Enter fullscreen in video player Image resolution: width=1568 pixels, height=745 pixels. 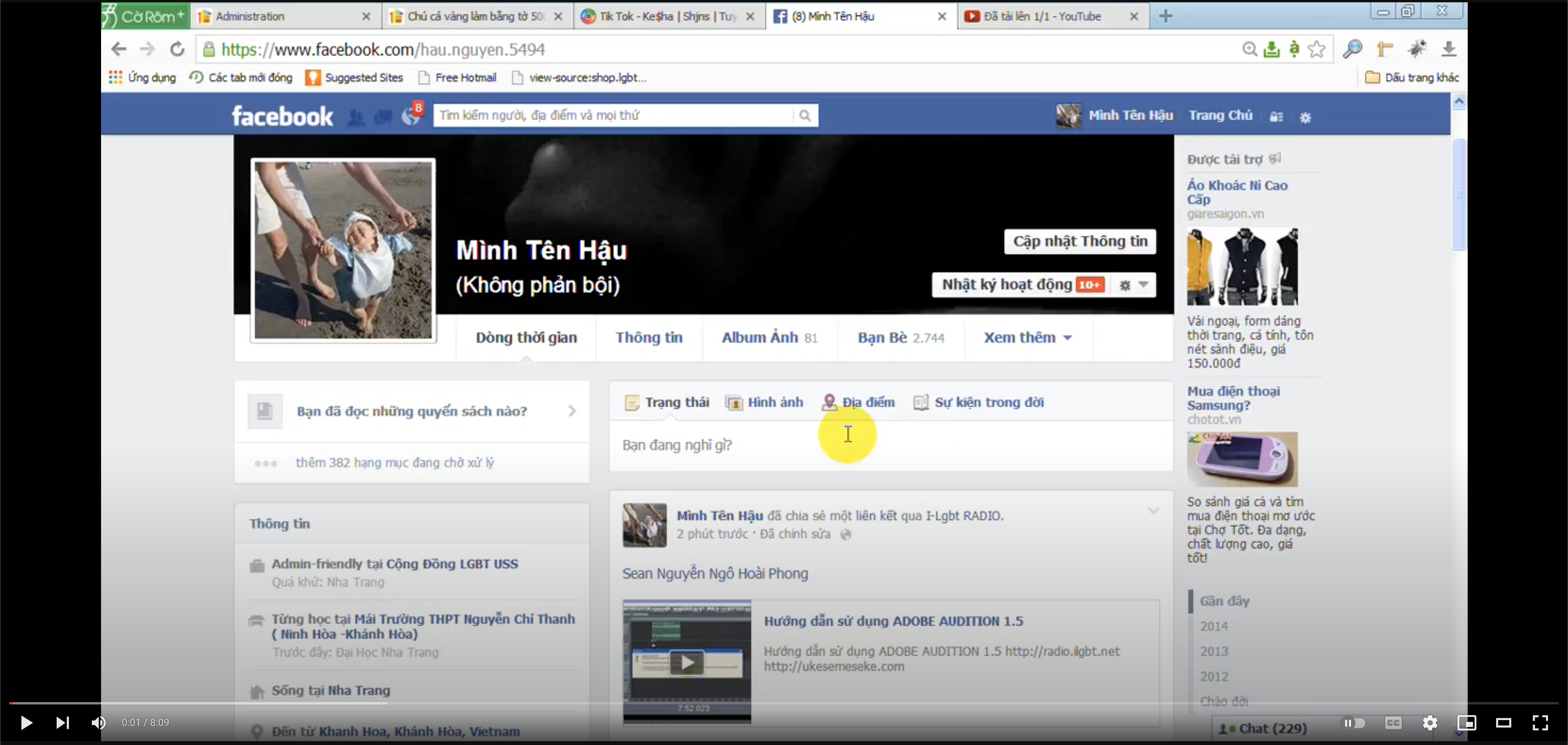point(1540,722)
